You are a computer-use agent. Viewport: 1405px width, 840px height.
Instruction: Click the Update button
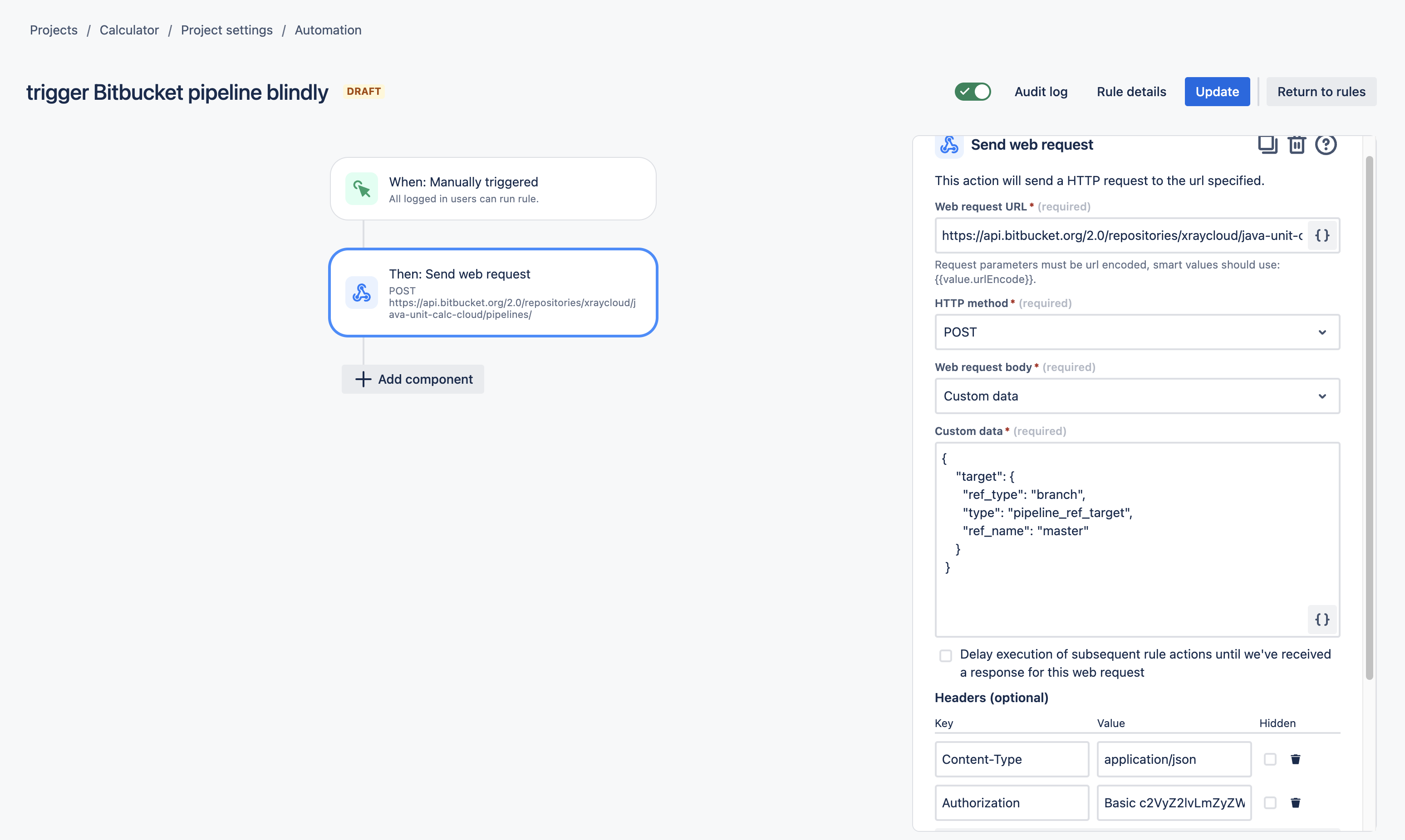(x=1217, y=92)
